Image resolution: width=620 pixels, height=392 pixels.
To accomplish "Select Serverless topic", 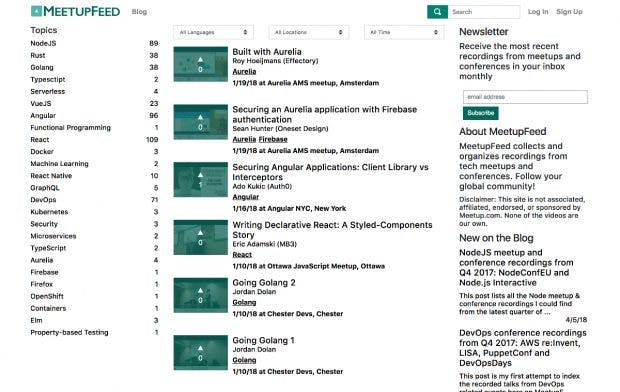I will [47, 92].
